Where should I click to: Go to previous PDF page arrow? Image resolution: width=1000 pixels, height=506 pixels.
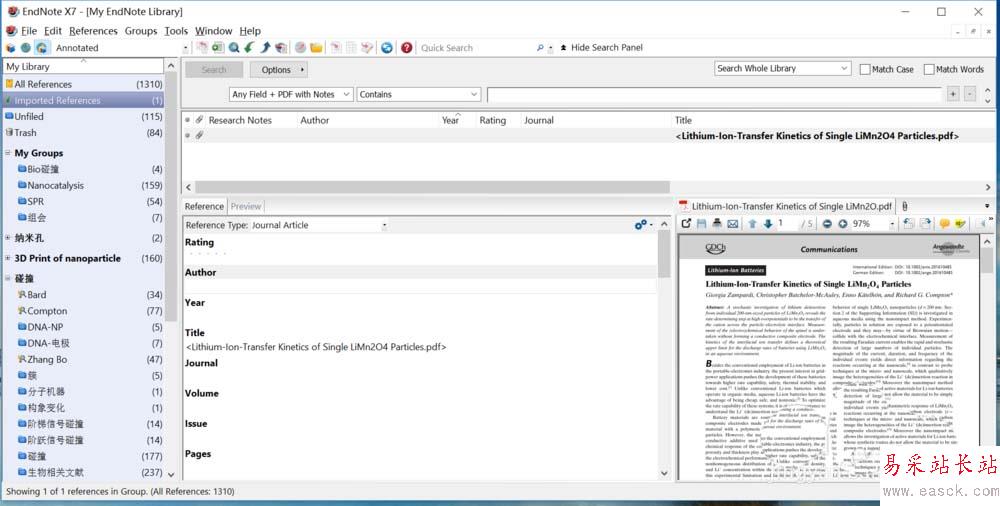click(x=753, y=224)
